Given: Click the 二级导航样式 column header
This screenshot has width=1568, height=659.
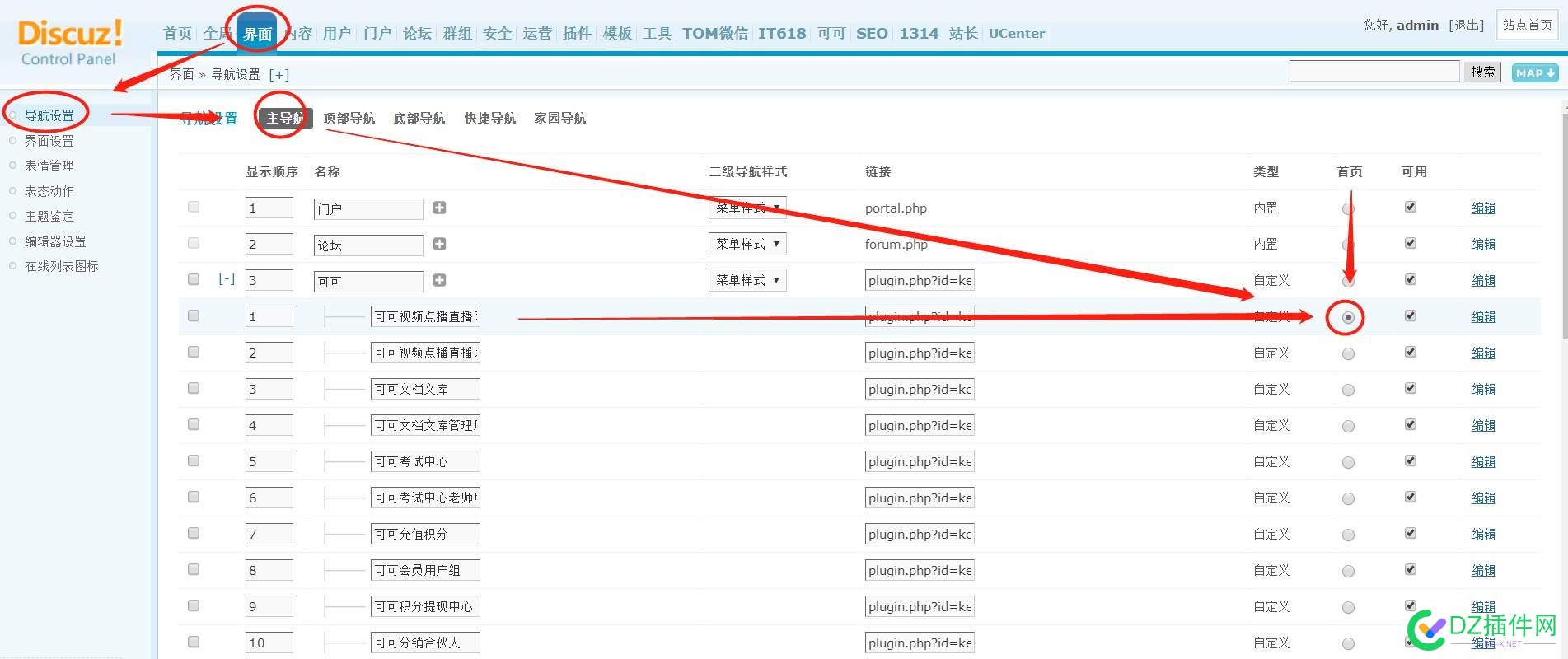Looking at the screenshot, I should pos(747,171).
